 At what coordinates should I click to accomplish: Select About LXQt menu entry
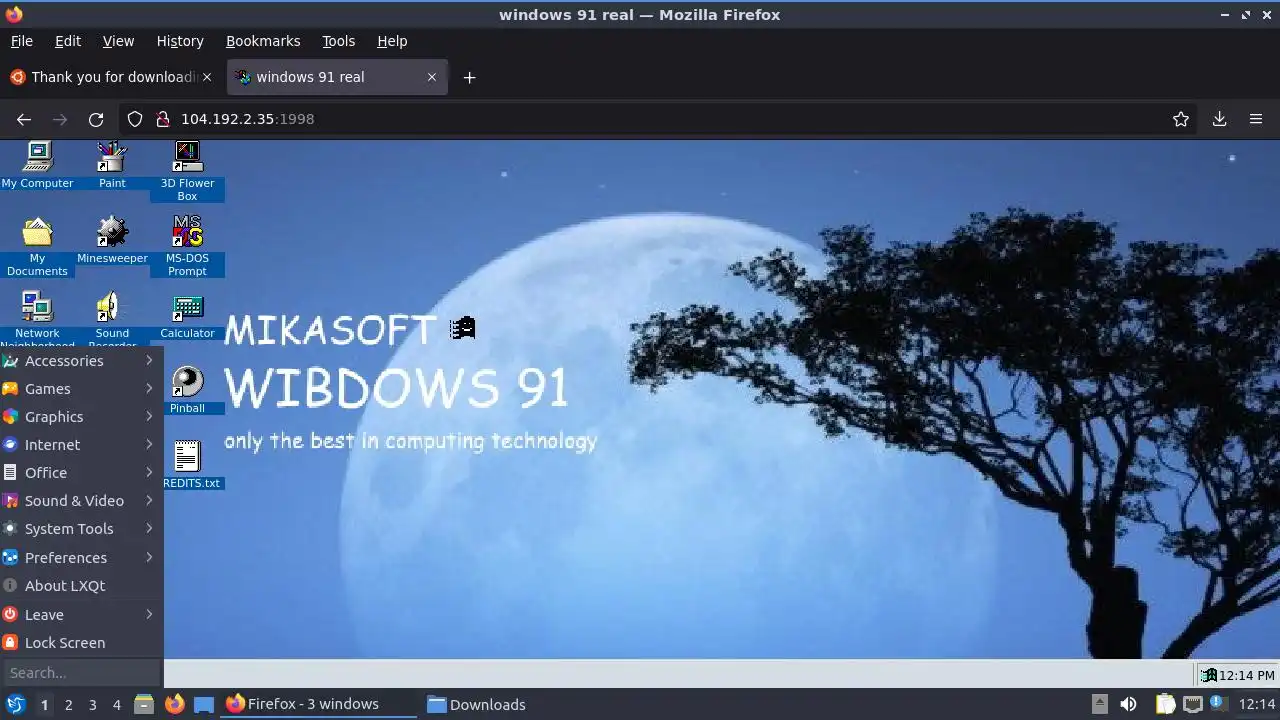81,586
